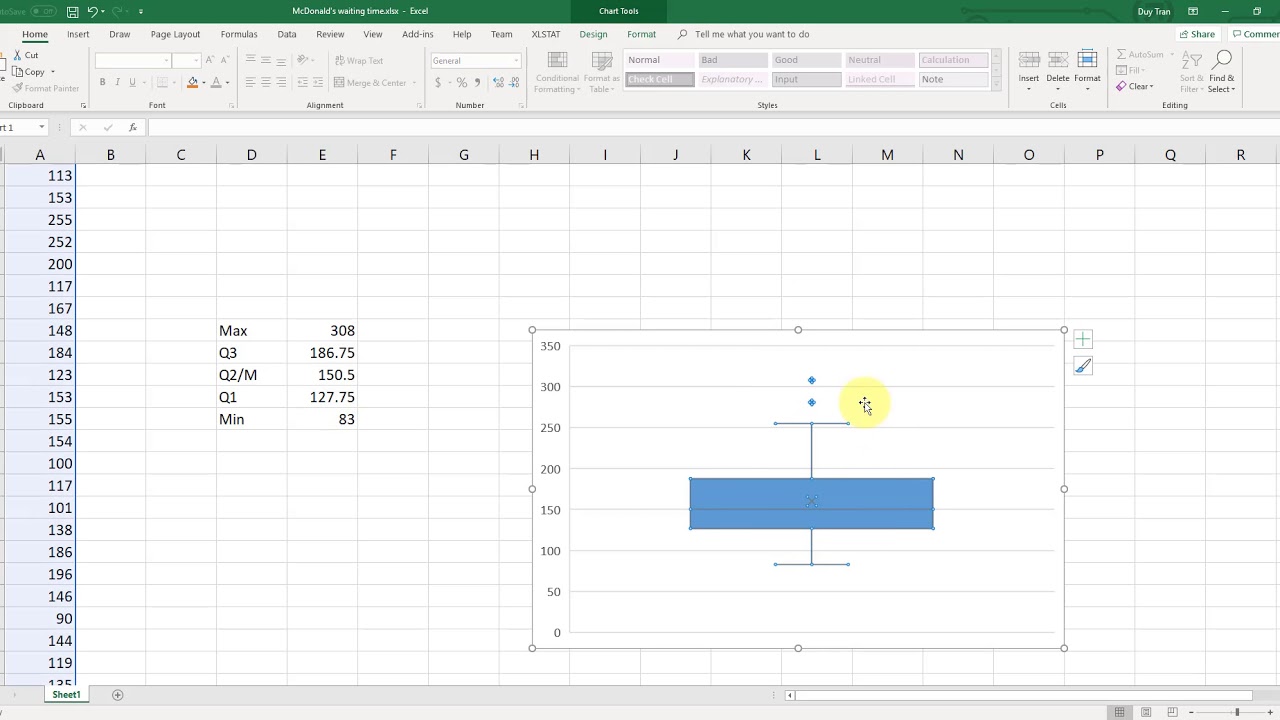
Task: Click the Increase Decimal icon
Action: pyautogui.click(x=497, y=83)
